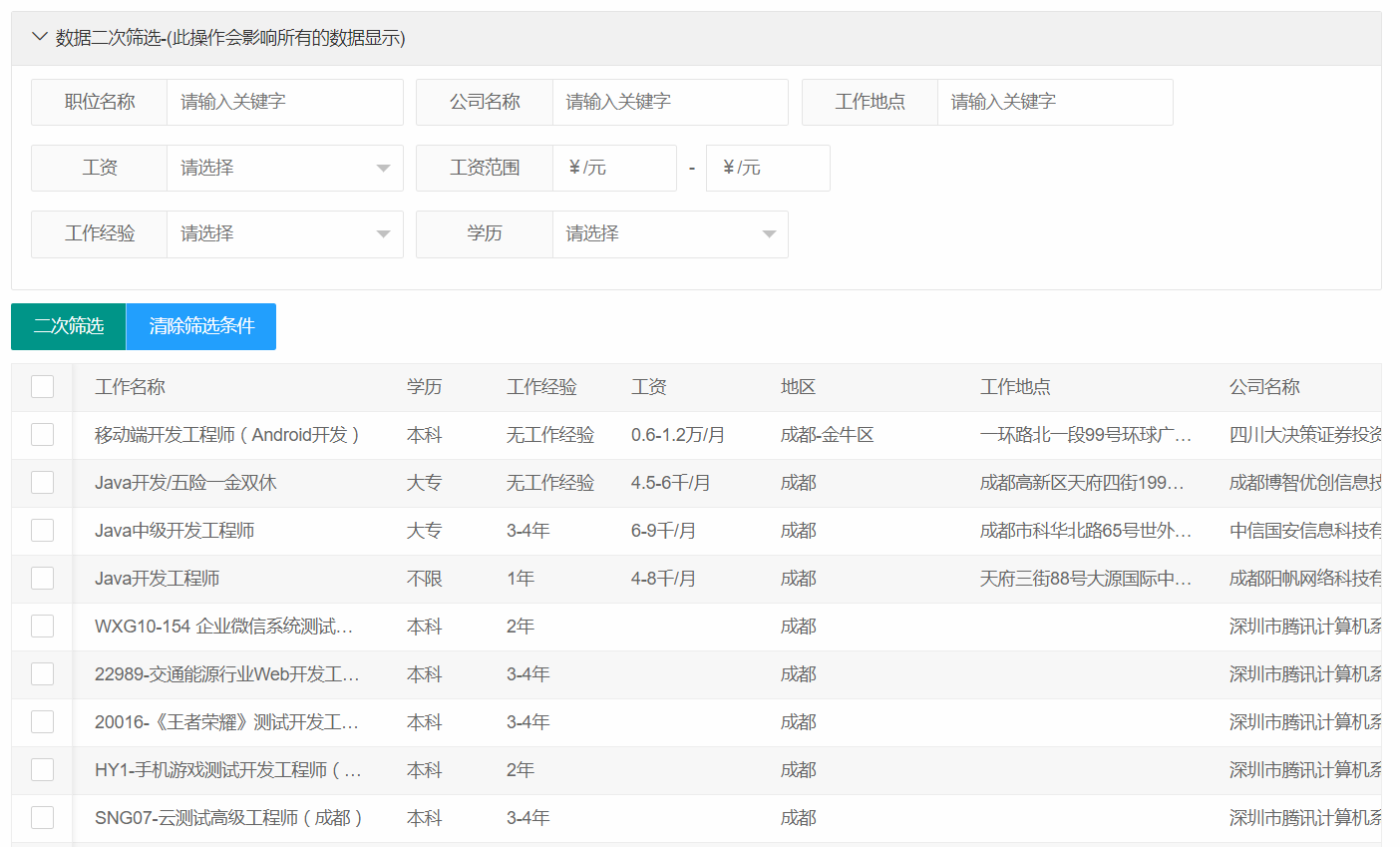
Task: Click the 工资 column header in table
Action: (x=649, y=387)
